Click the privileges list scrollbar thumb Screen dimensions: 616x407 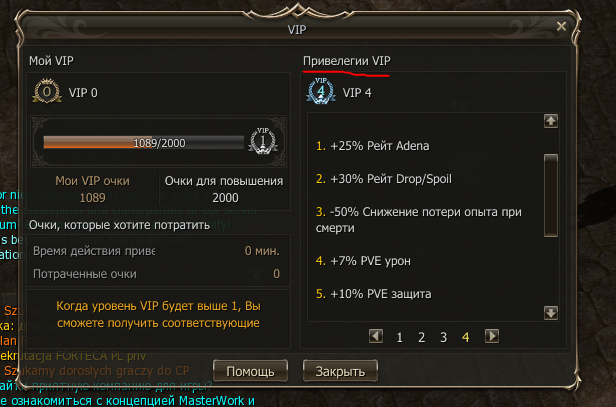[551, 195]
